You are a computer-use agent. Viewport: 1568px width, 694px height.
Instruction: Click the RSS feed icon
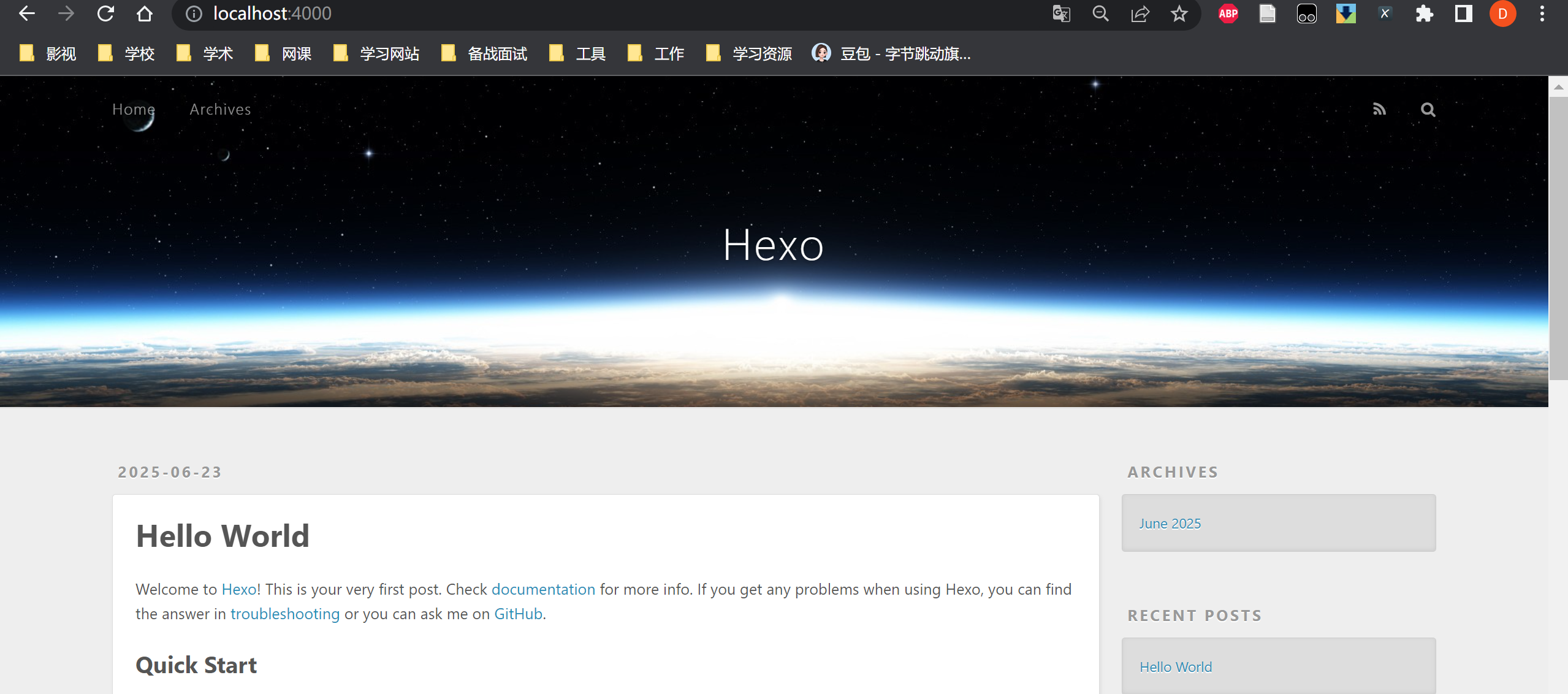[x=1379, y=109]
